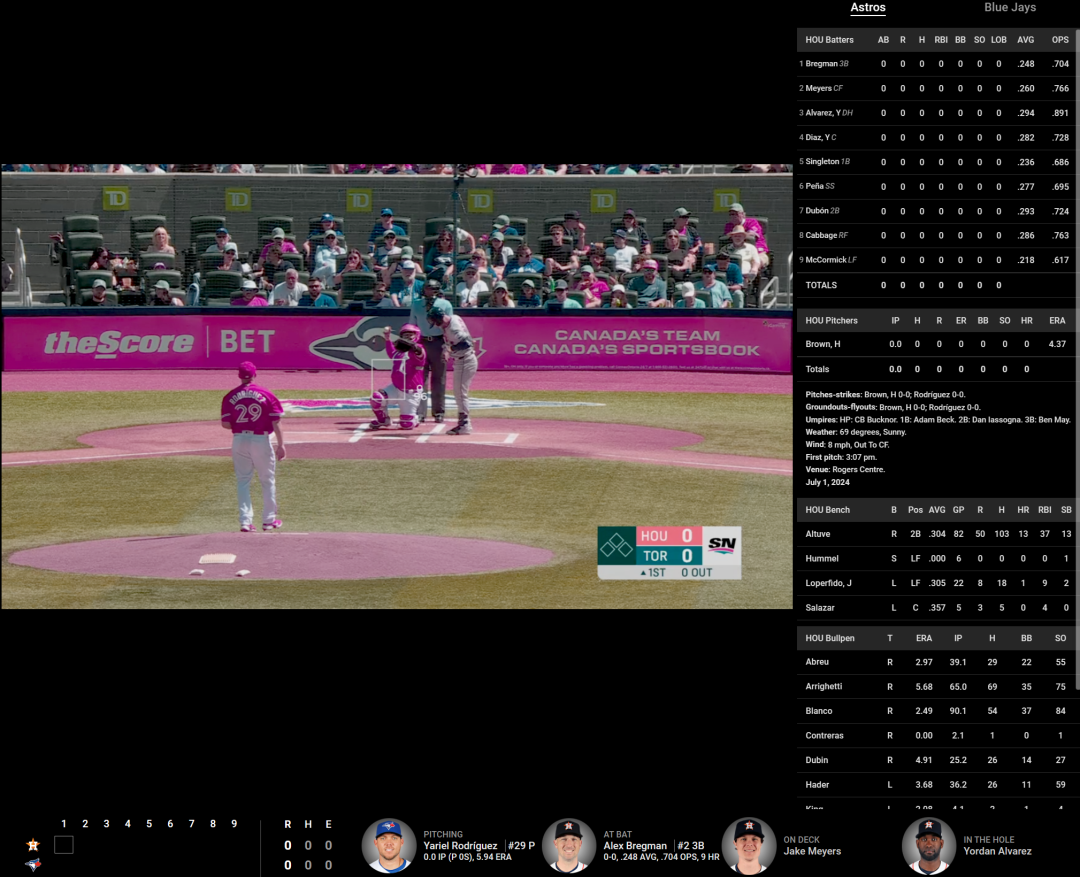Click the HOU Bench section header

(x=827, y=510)
